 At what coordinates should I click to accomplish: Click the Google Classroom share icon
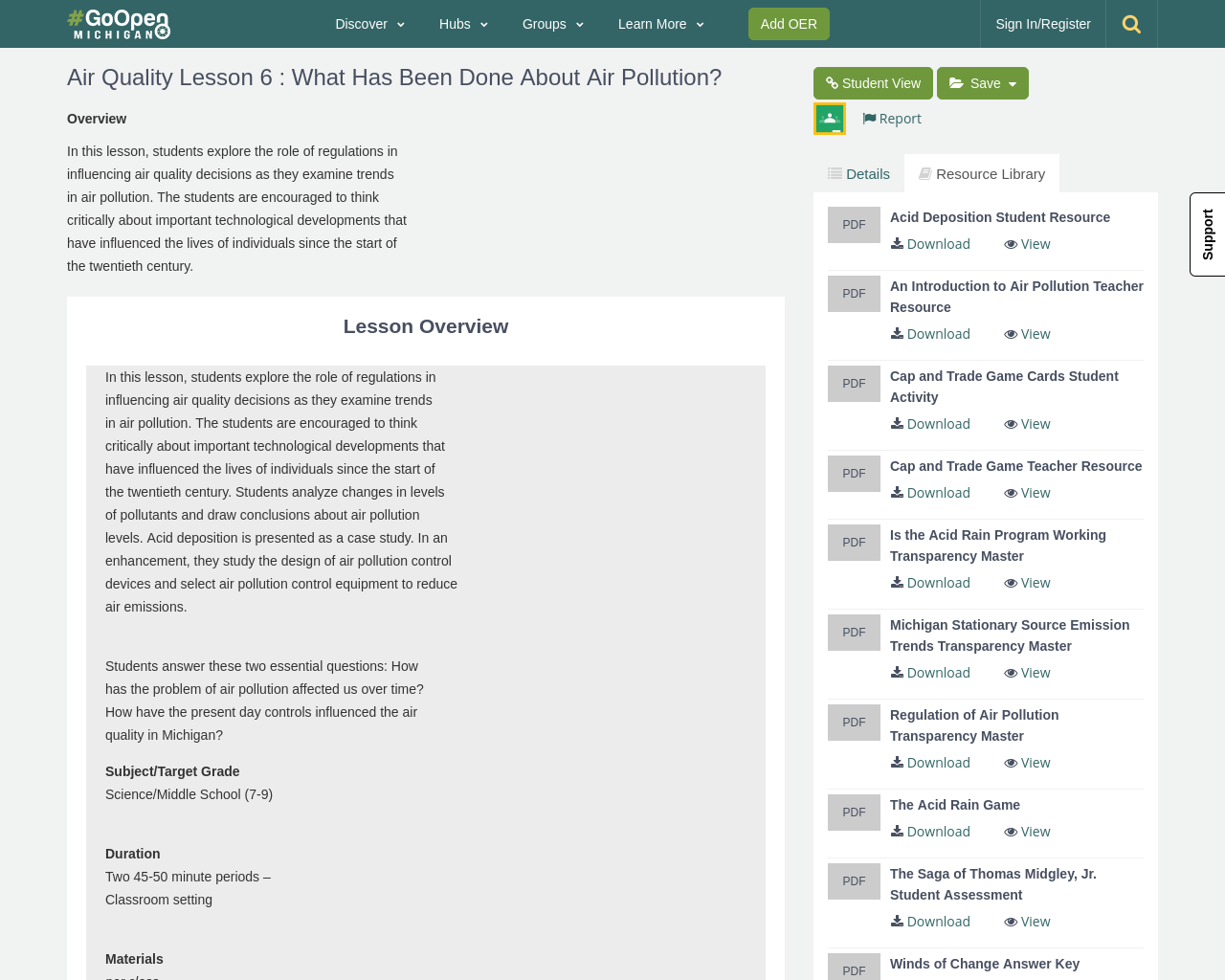tap(830, 119)
